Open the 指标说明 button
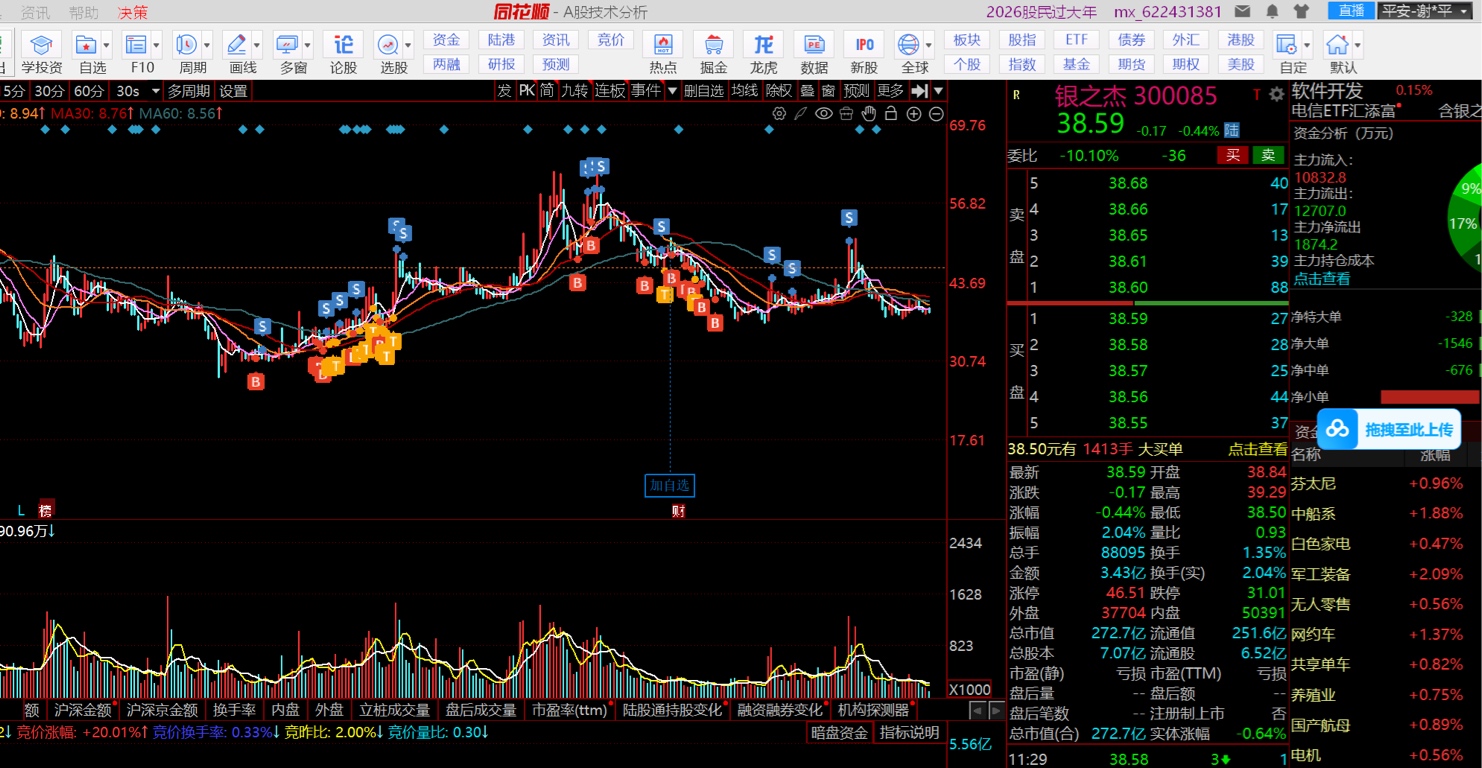The width and height of the screenshot is (1482, 768). (909, 732)
